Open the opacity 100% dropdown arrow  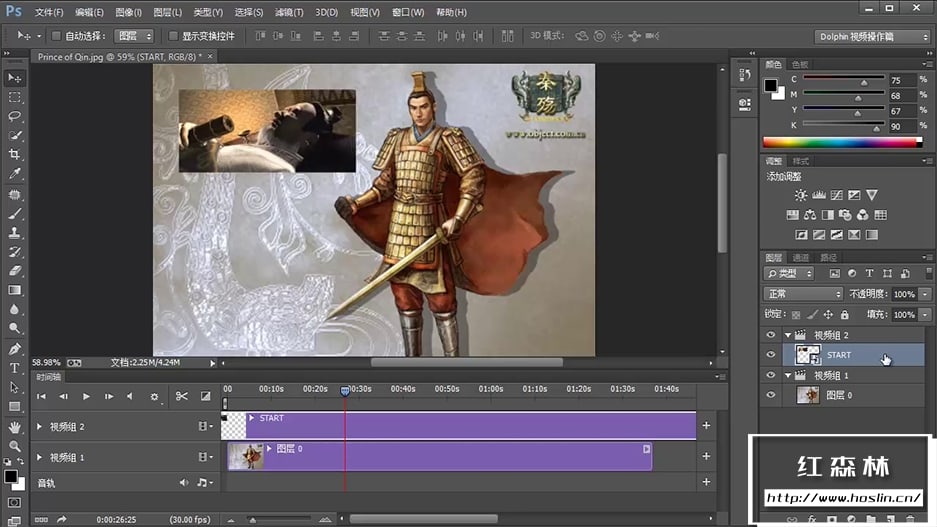[925, 294]
